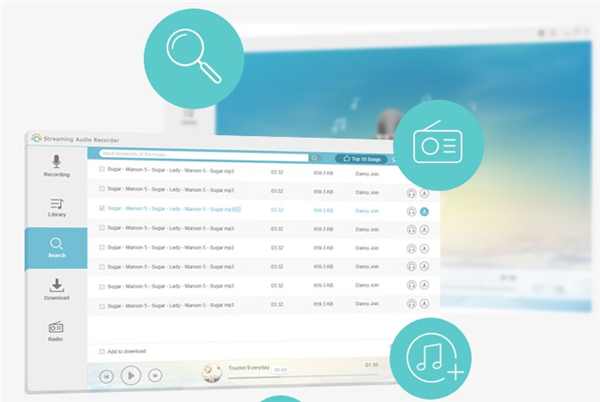The width and height of the screenshot is (600, 402).
Task: Type in the music keyword search field
Action: (200, 157)
